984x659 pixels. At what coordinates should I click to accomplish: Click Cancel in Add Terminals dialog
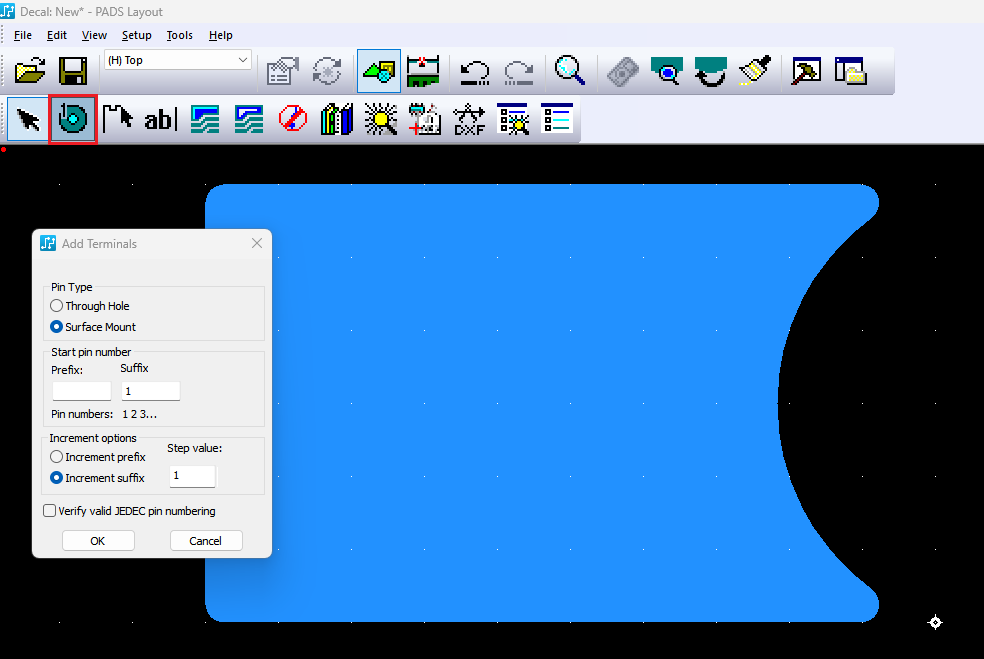tap(206, 541)
